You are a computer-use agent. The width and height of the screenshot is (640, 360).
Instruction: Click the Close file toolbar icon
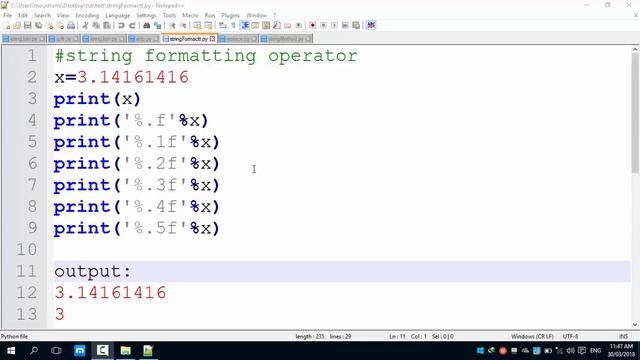tap(49, 25)
